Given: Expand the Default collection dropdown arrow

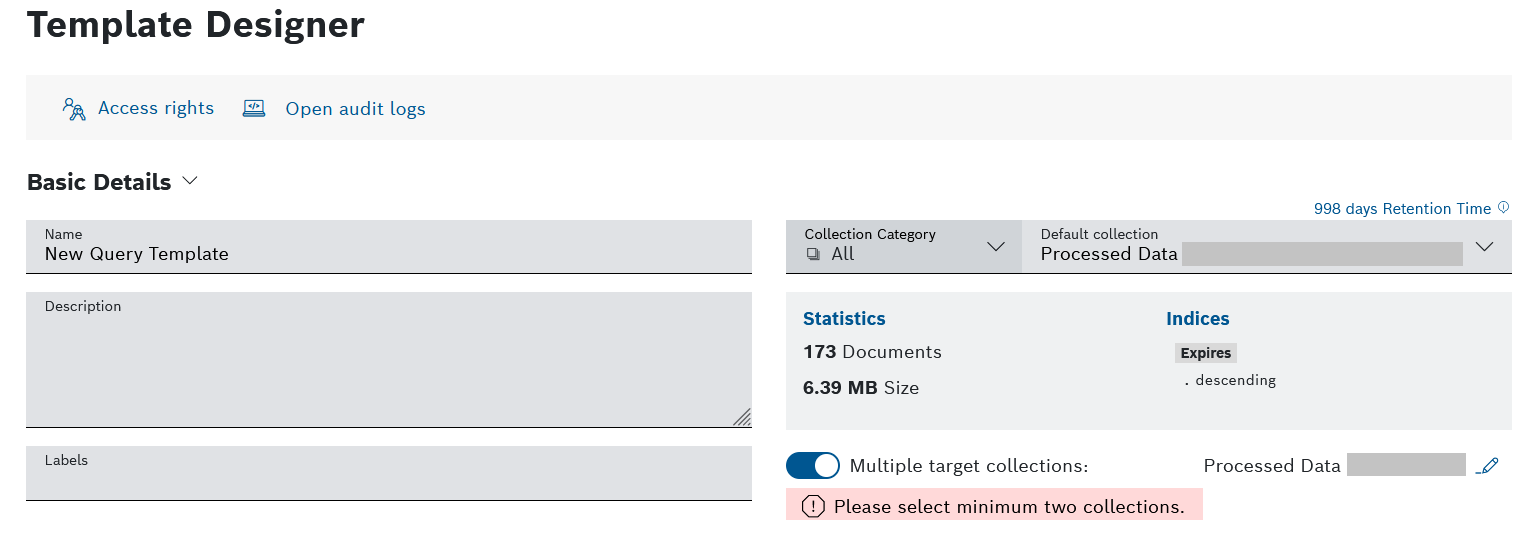Looking at the screenshot, I should point(1485,247).
